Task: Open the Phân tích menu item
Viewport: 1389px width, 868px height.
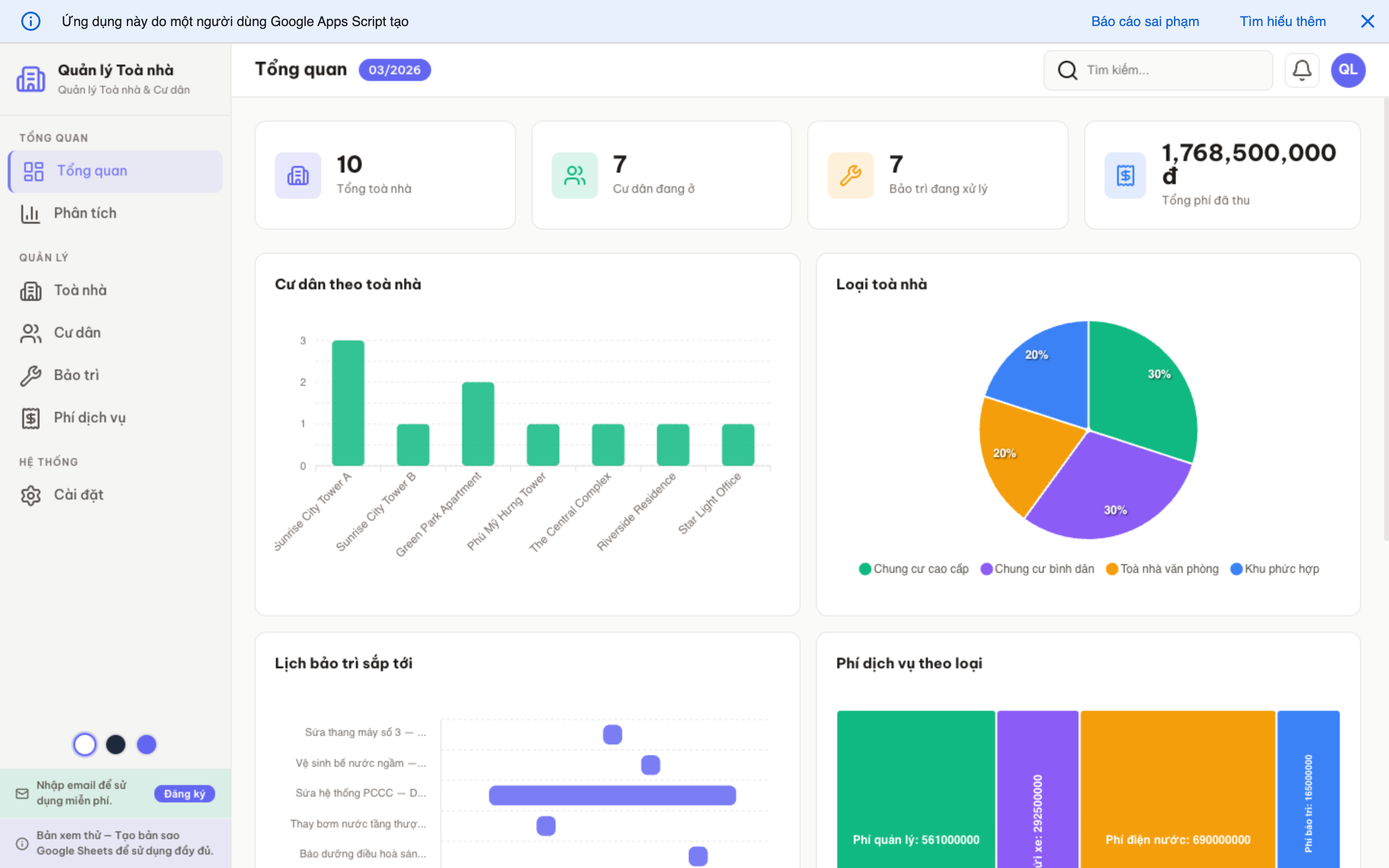Action: point(85,213)
